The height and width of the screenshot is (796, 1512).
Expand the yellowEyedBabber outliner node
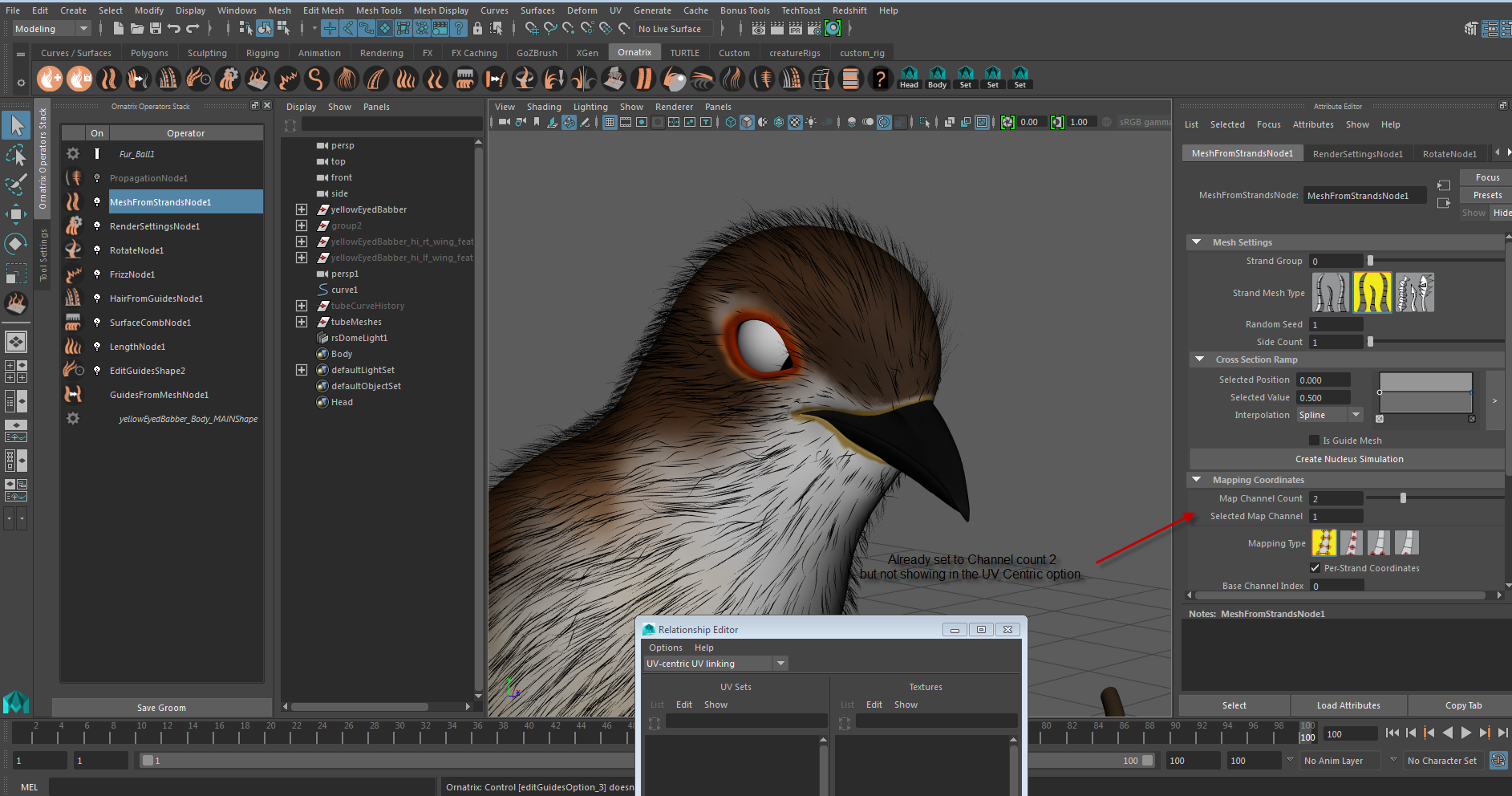(302, 209)
